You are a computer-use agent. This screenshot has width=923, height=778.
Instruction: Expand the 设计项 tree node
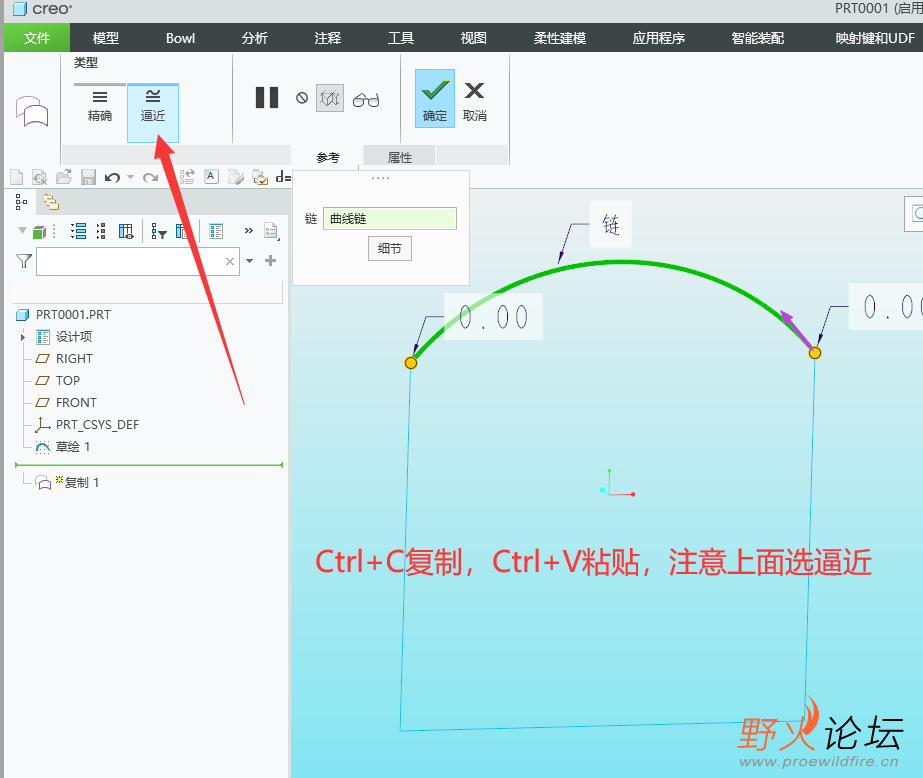pos(23,337)
